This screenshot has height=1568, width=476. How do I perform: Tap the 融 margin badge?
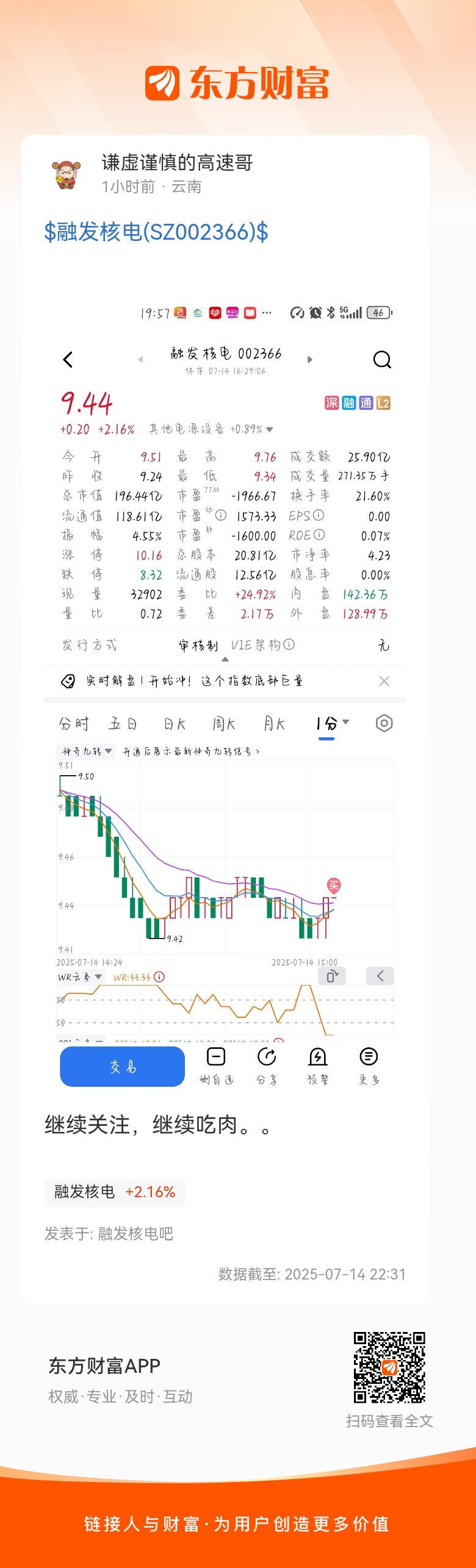coord(348,403)
